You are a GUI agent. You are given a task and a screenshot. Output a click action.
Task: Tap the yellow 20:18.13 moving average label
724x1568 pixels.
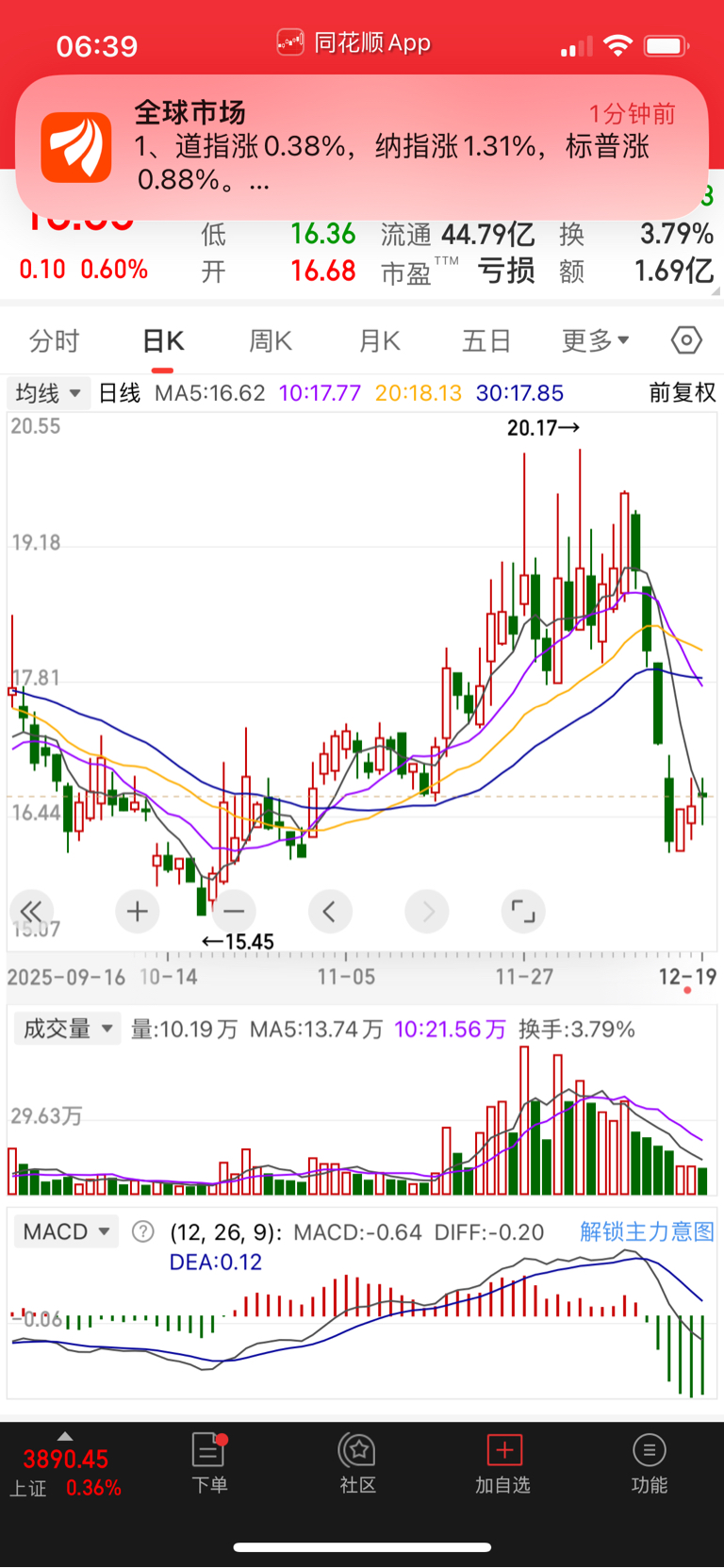tap(419, 393)
